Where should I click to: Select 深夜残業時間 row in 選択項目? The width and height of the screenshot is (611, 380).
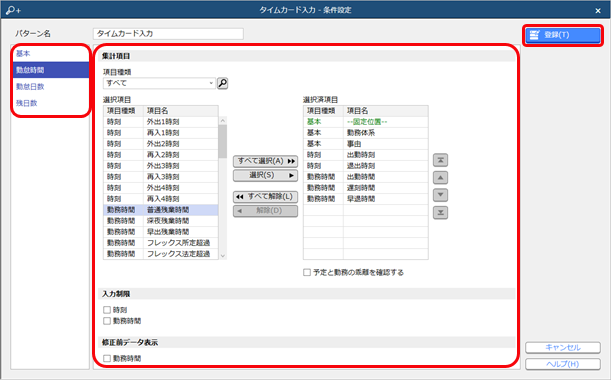click(161, 221)
